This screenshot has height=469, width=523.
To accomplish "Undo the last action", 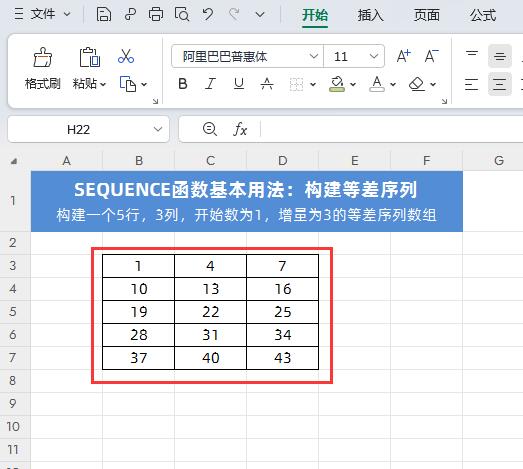I will tap(208, 15).
